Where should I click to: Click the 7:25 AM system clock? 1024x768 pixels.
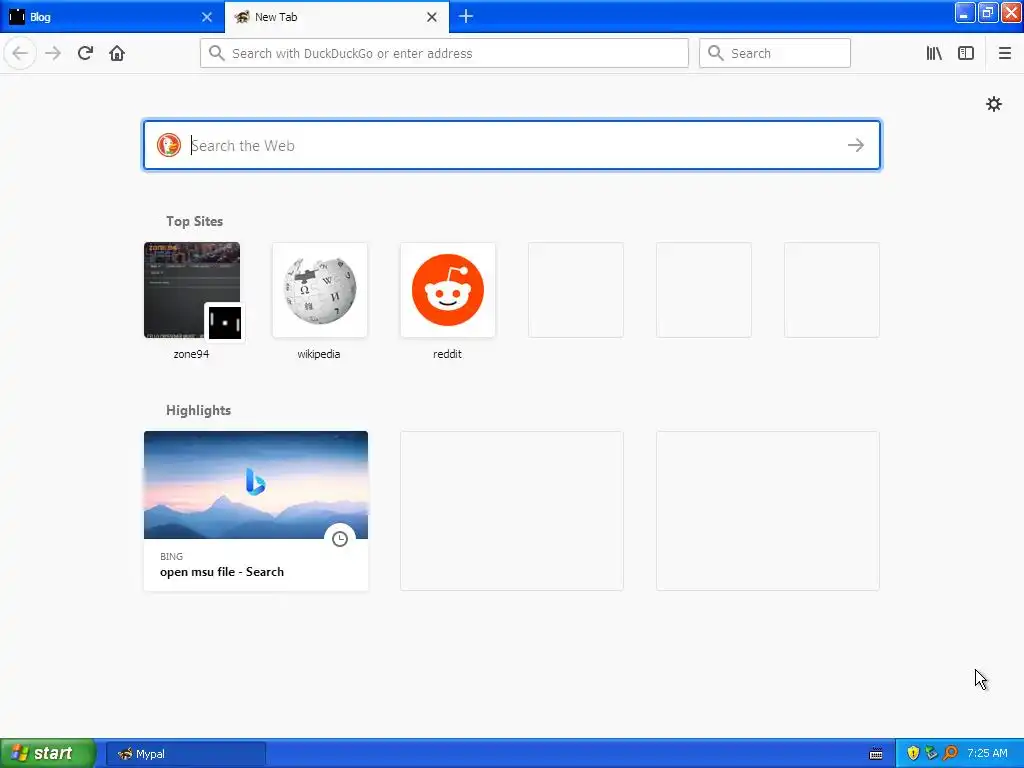pos(987,753)
